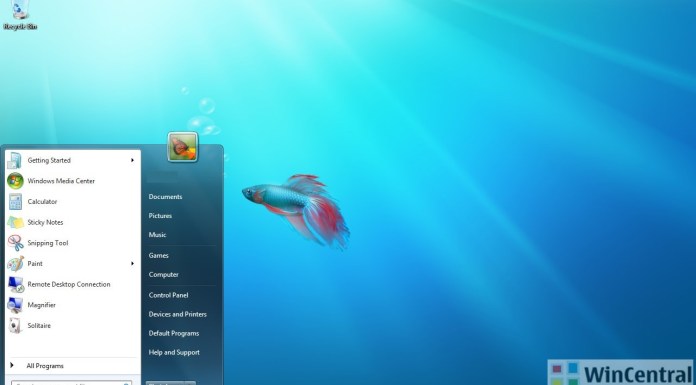696x385 pixels.
Task: Click the Snipping Tool label
Action: (48, 243)
